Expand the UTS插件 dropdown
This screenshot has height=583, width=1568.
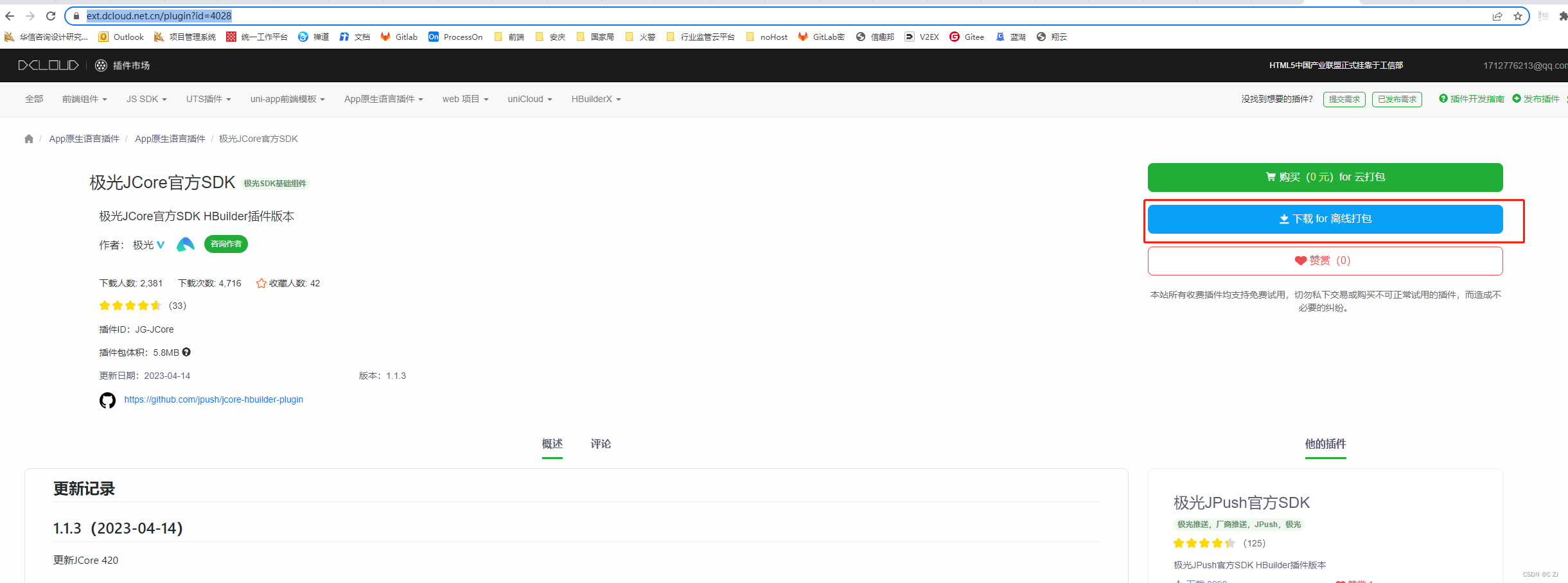pos(208,99)
